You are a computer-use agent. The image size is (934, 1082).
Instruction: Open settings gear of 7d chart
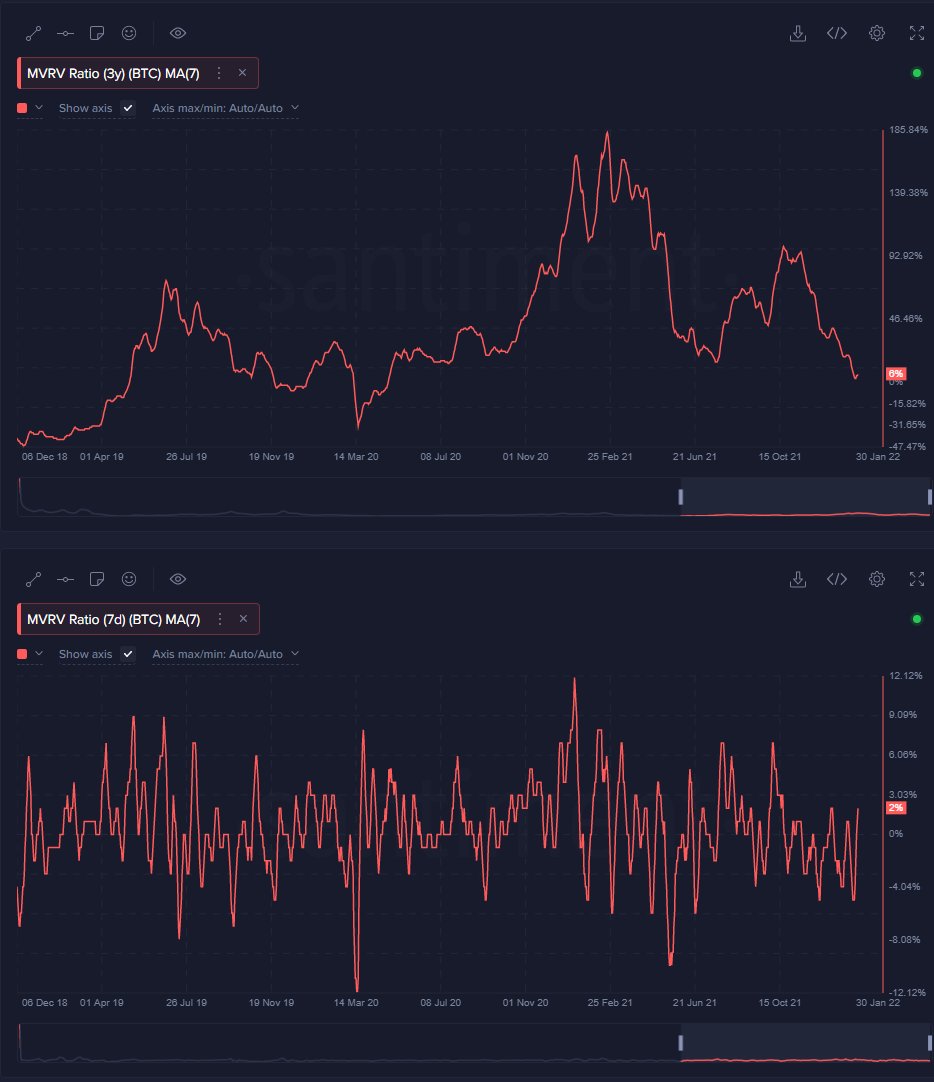[877, 579]
